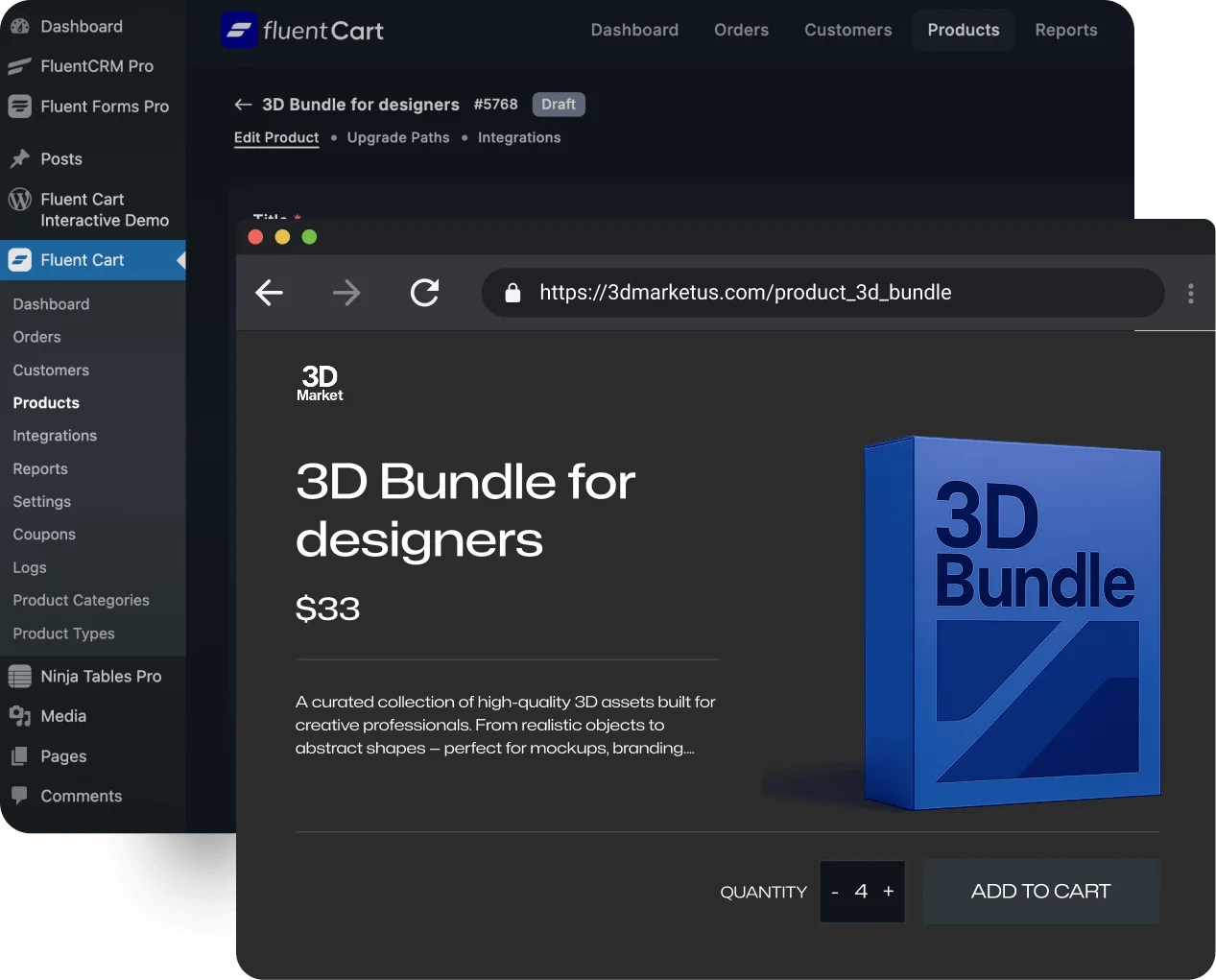Open Settings in Fluent Cart submenu
Screen dimensions: 1216x980
[x=42, y=502]
